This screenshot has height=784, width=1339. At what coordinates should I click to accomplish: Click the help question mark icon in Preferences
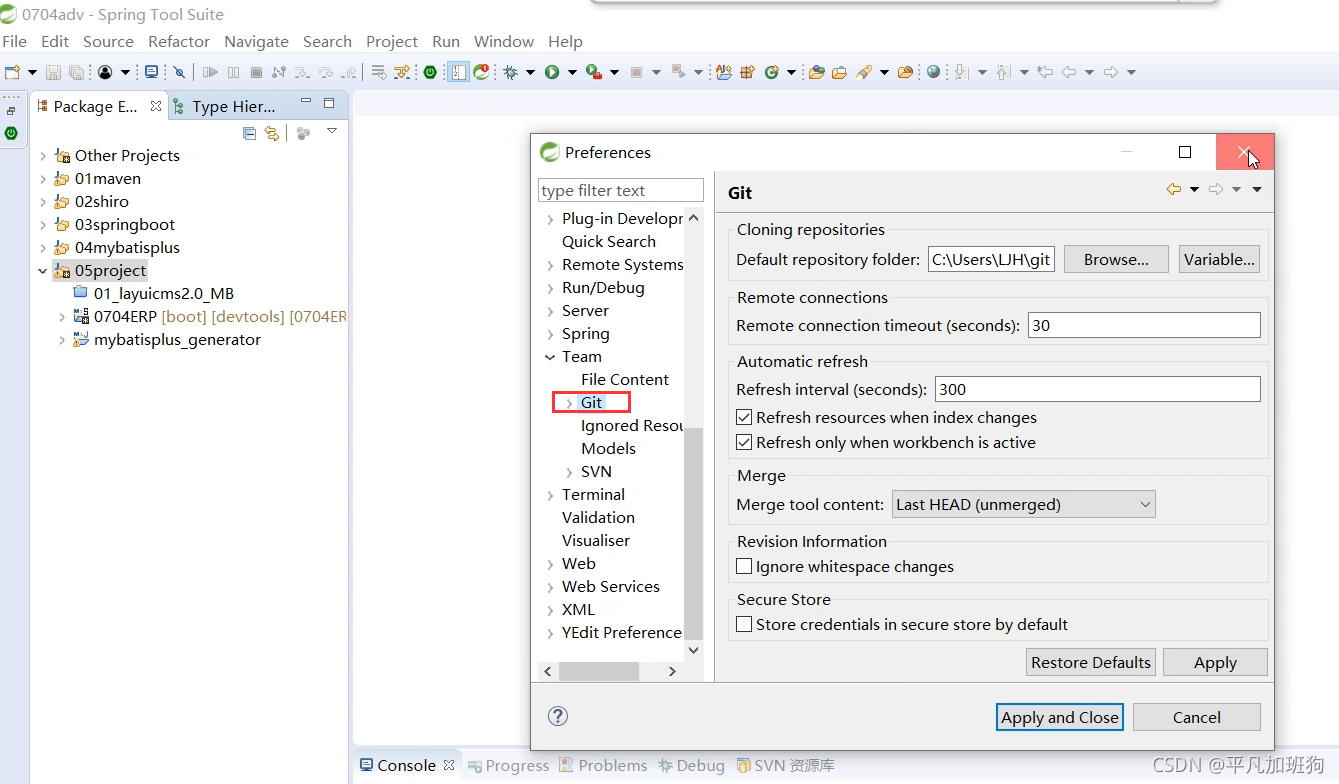point(559,716)
